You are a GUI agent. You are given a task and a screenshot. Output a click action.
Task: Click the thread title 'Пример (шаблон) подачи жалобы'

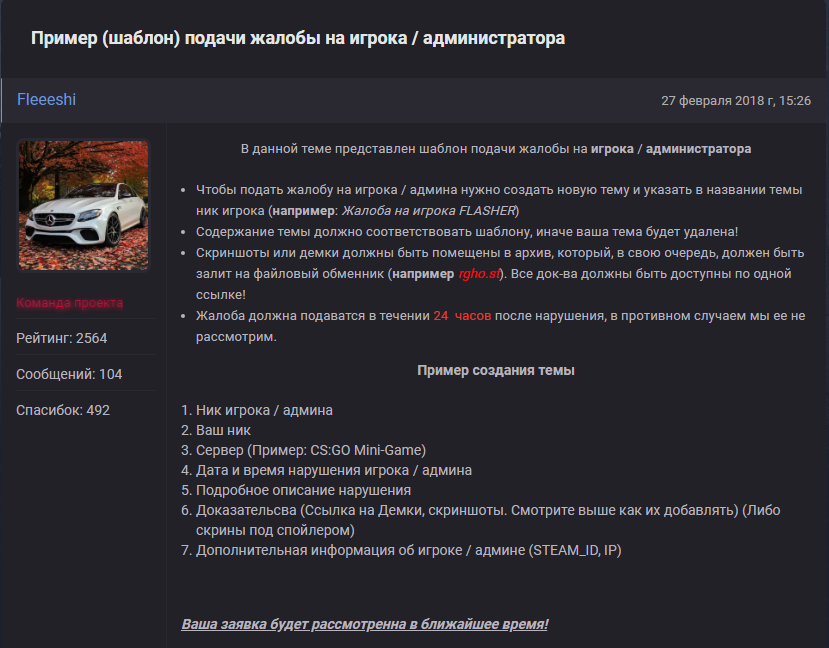tap(298, 38)
